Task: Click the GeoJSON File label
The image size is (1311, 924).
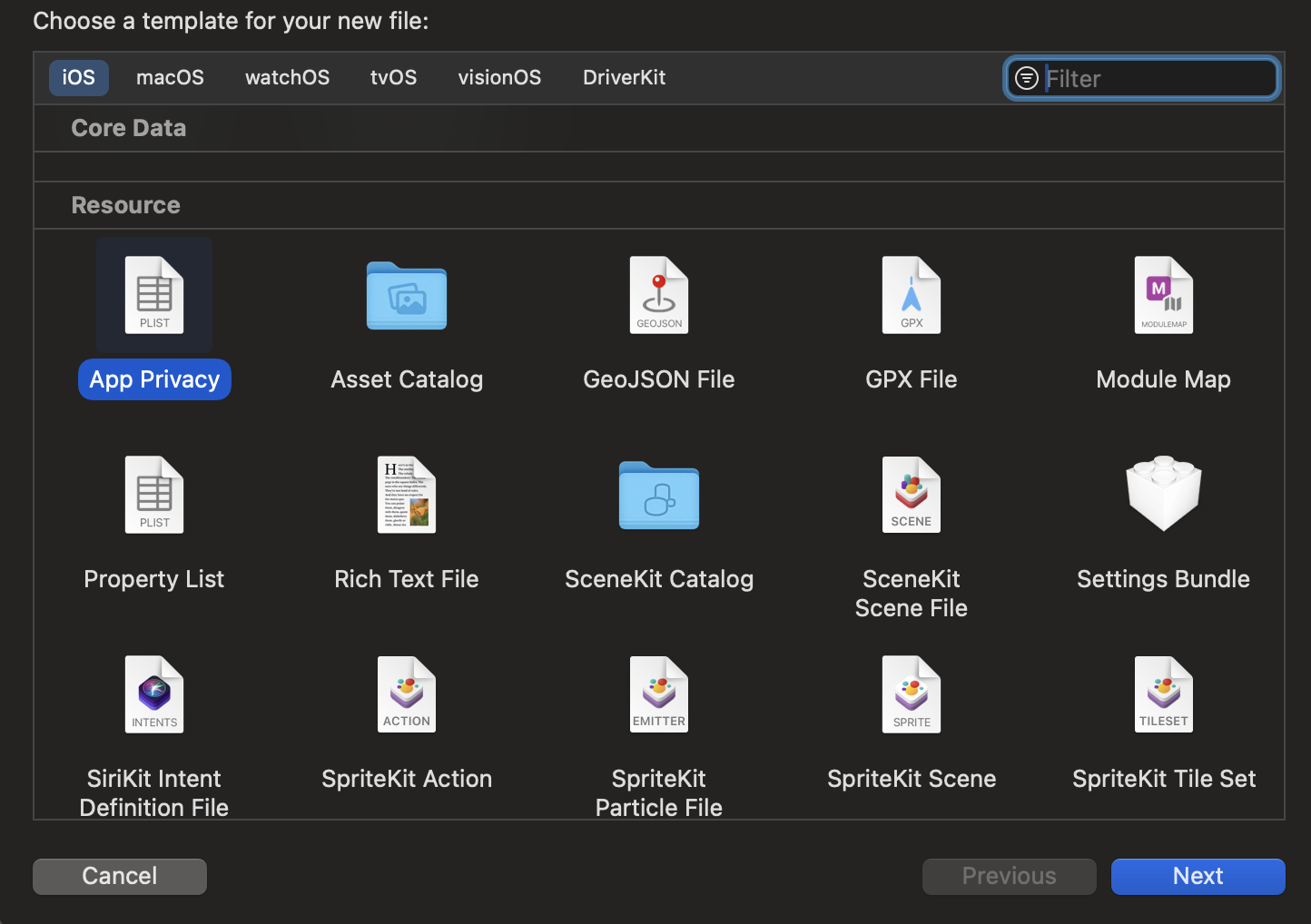Action: [659, 379]
